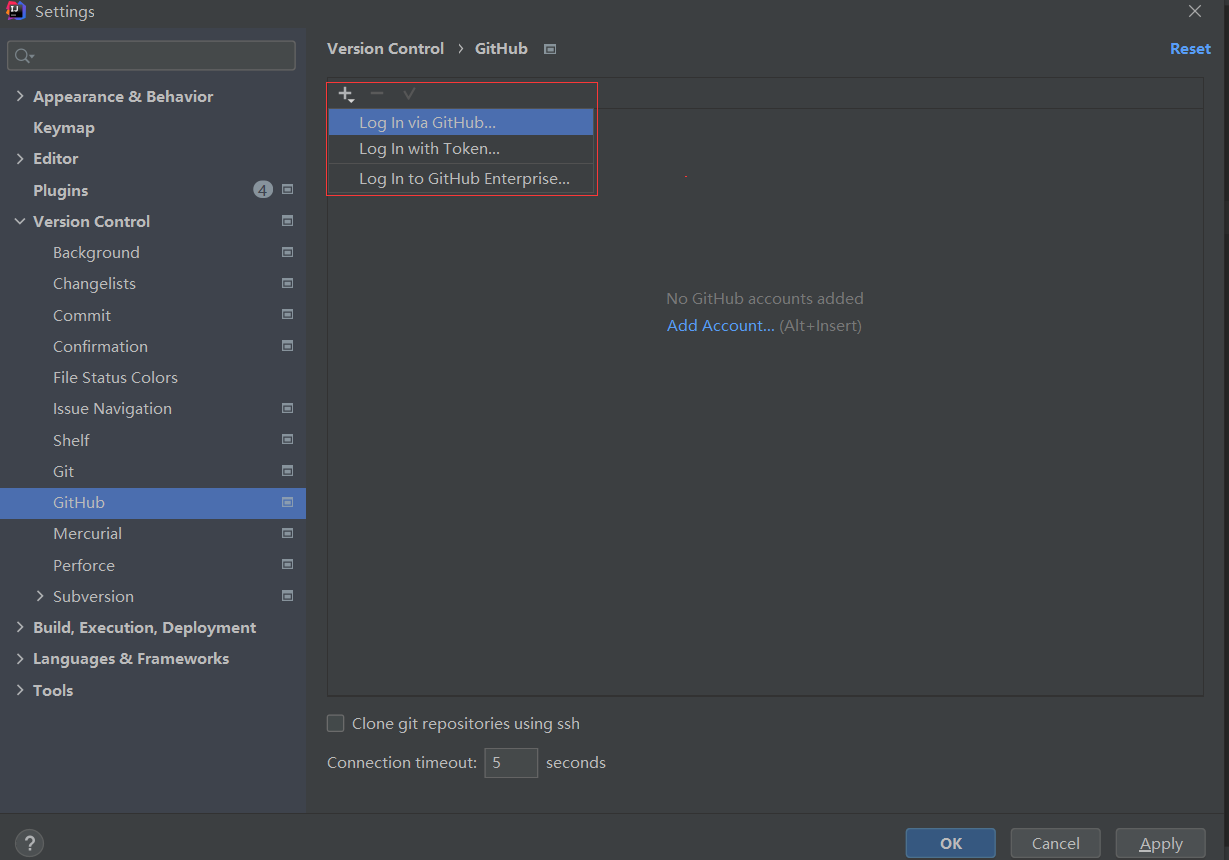The width and height of the screenshot is (1229, 860).
Task: Click the Reset link
Action: [1190, 48]
